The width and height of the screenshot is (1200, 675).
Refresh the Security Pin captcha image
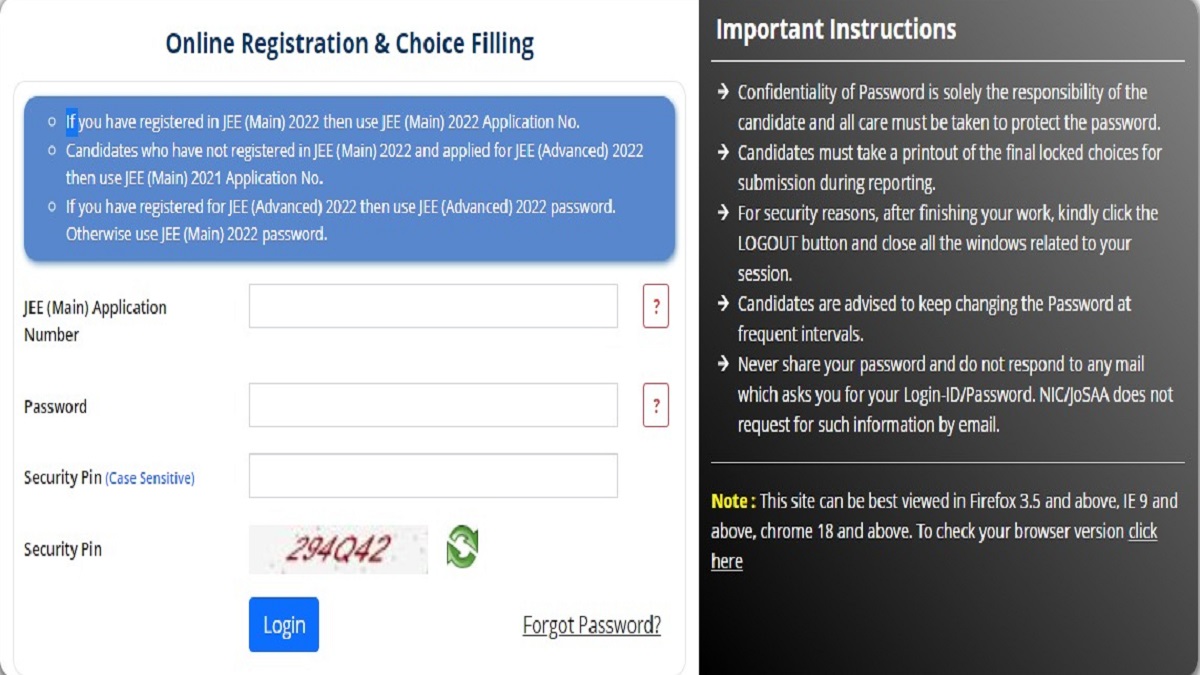[x=462, y=547]
